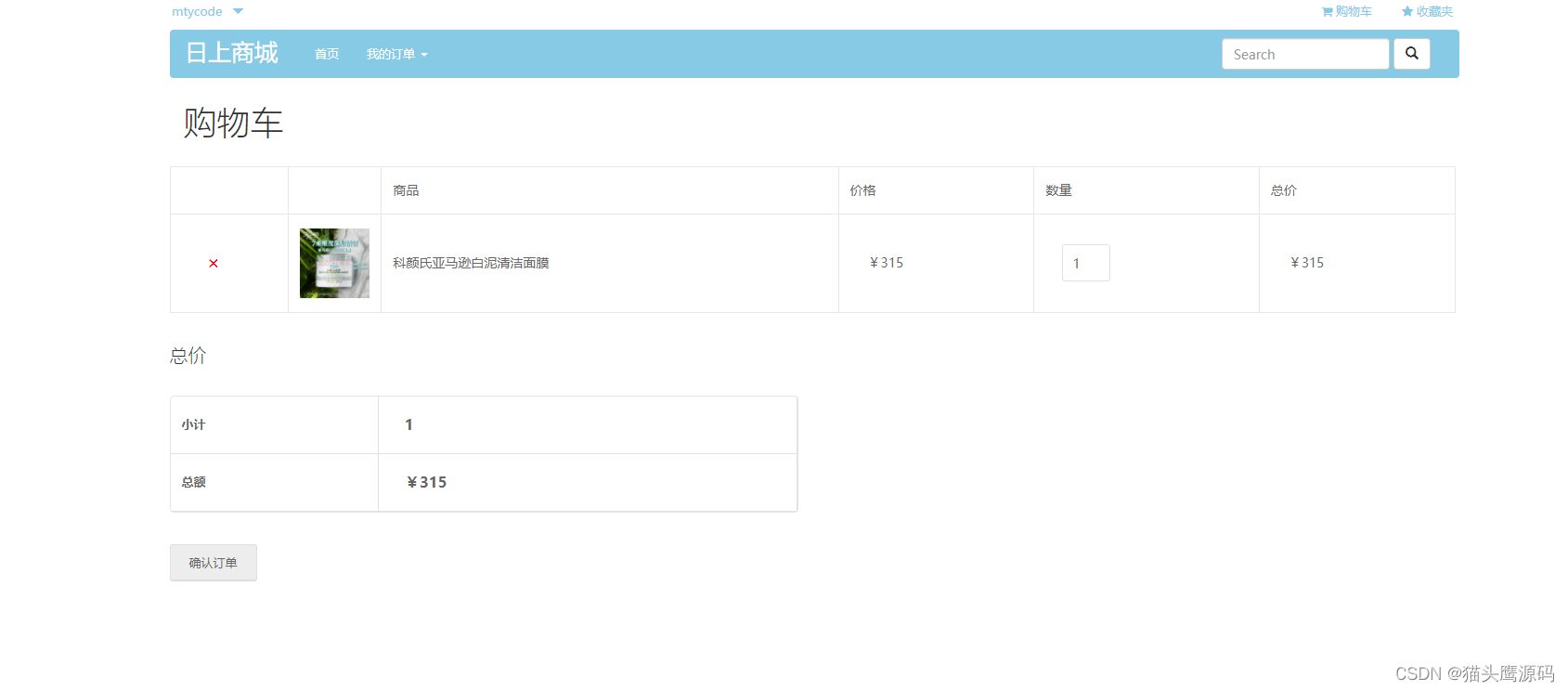Viewport: 1568px width, 691px height.
Task: Focus the Search input field
Action: click(x=1305, y=54)
